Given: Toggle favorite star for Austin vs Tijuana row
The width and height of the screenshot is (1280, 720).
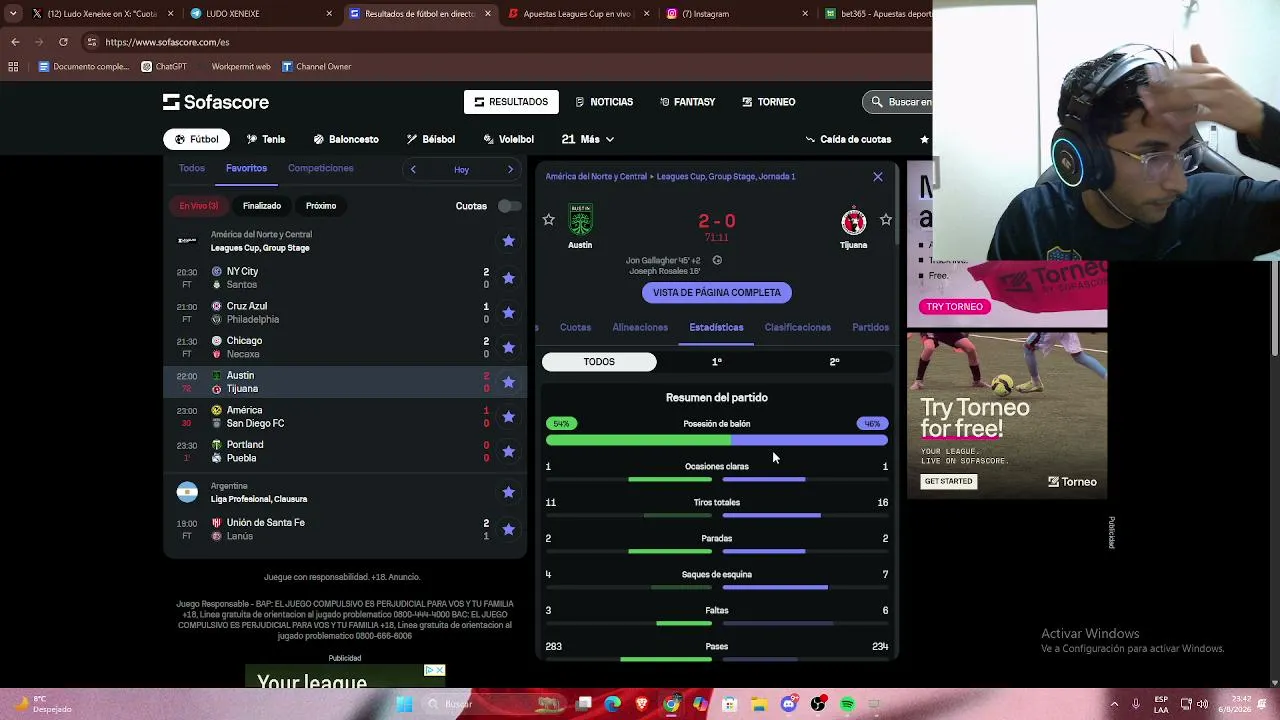Looking at the screenshot, I should [x=508, y=382].
